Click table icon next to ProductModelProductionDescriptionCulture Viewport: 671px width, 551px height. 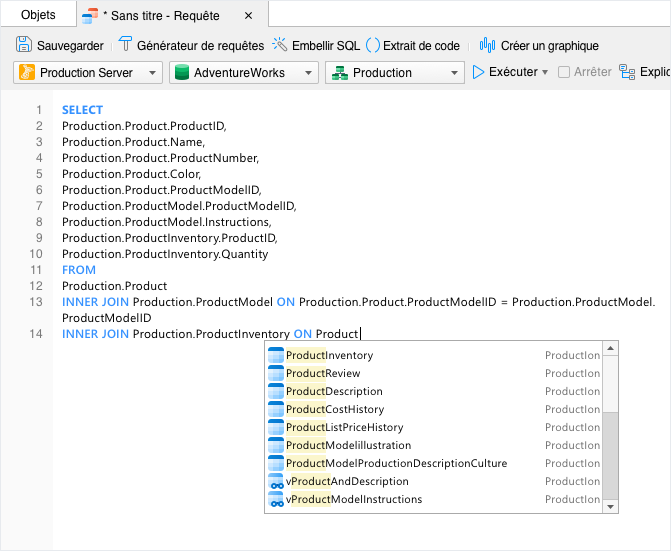[276, 463]
